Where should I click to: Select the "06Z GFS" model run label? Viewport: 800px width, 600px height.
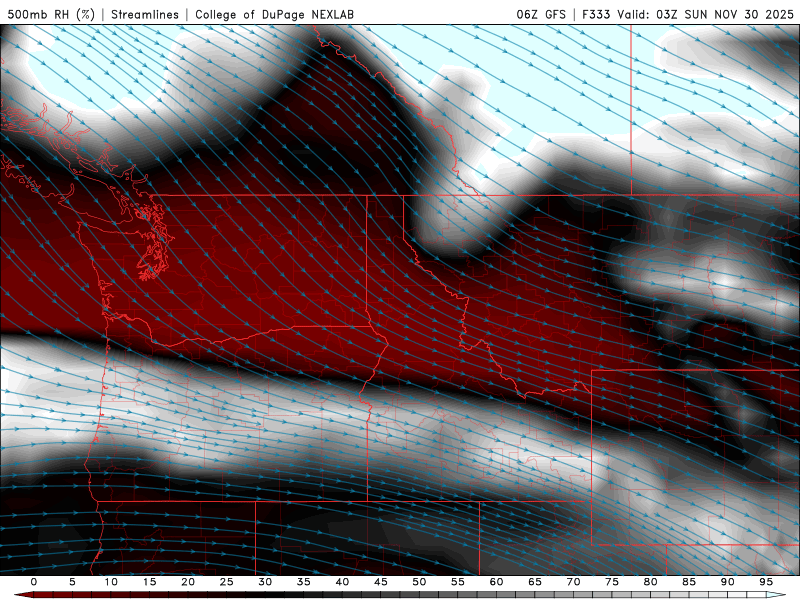click(541, 14)
